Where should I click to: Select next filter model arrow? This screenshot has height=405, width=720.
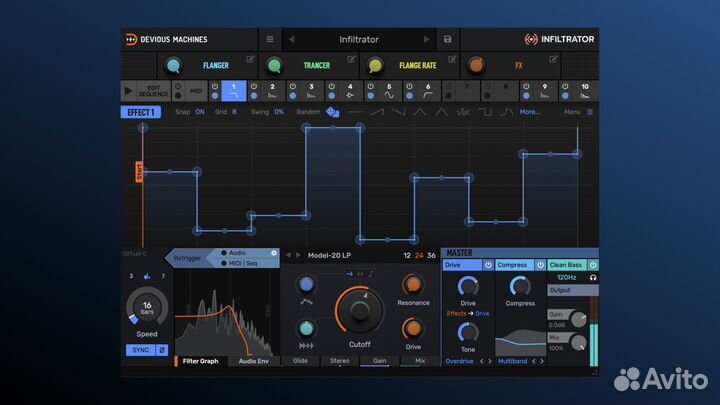click(298, 255)
